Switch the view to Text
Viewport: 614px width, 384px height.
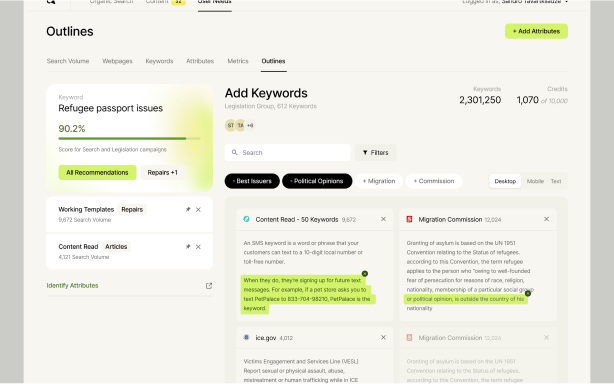pos(556,181)
